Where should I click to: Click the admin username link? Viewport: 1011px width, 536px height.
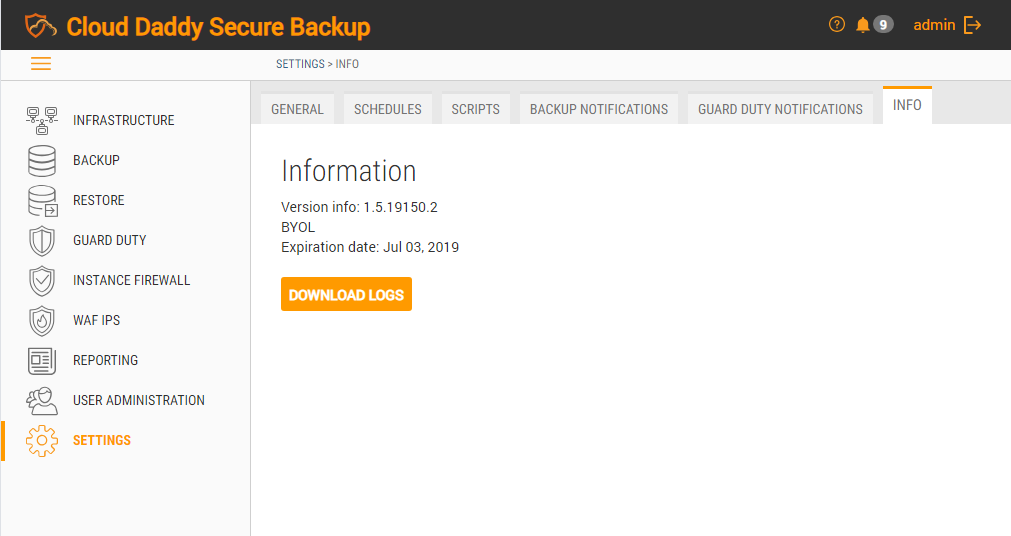[934, 25]
